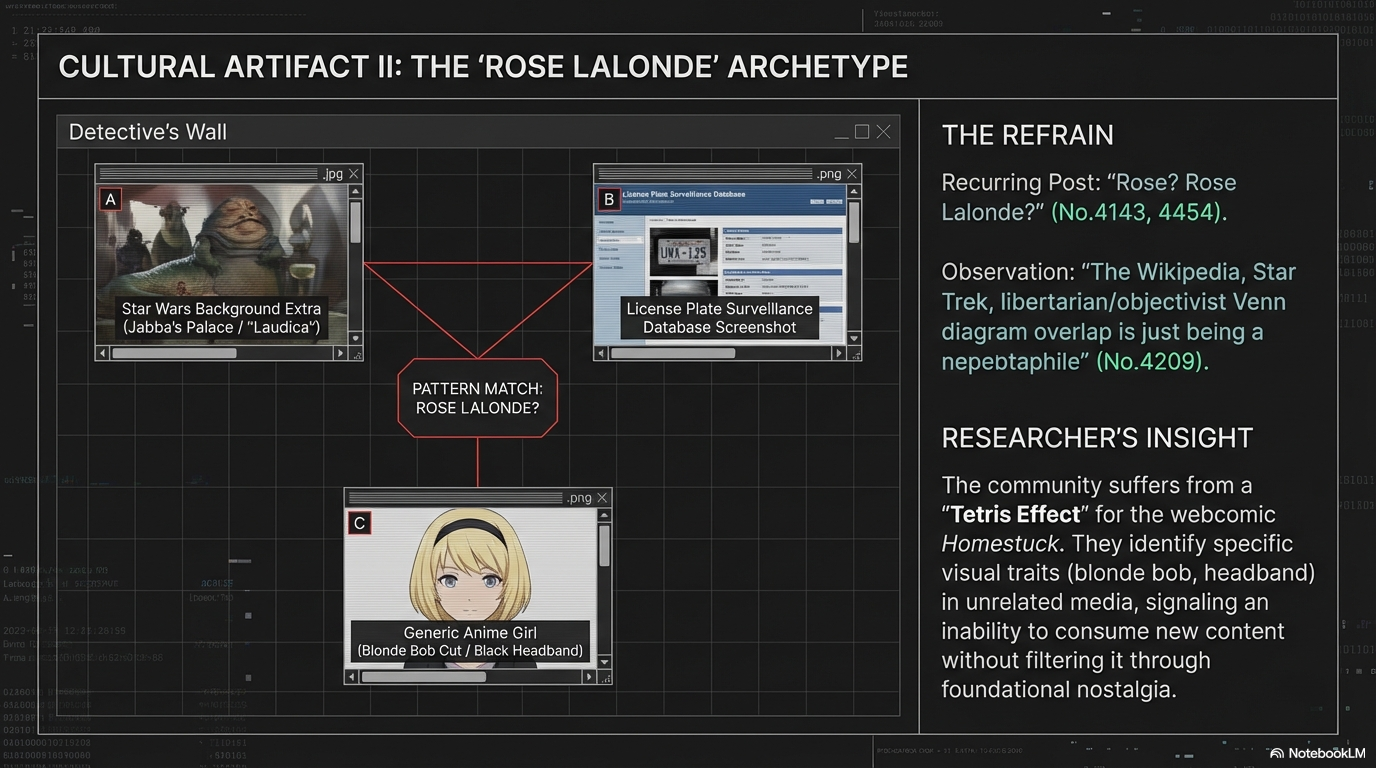Image resolution: width=1376 pixels, height=768 pixels.
Task: Close the License Plate database .png window
Action: 851,174
